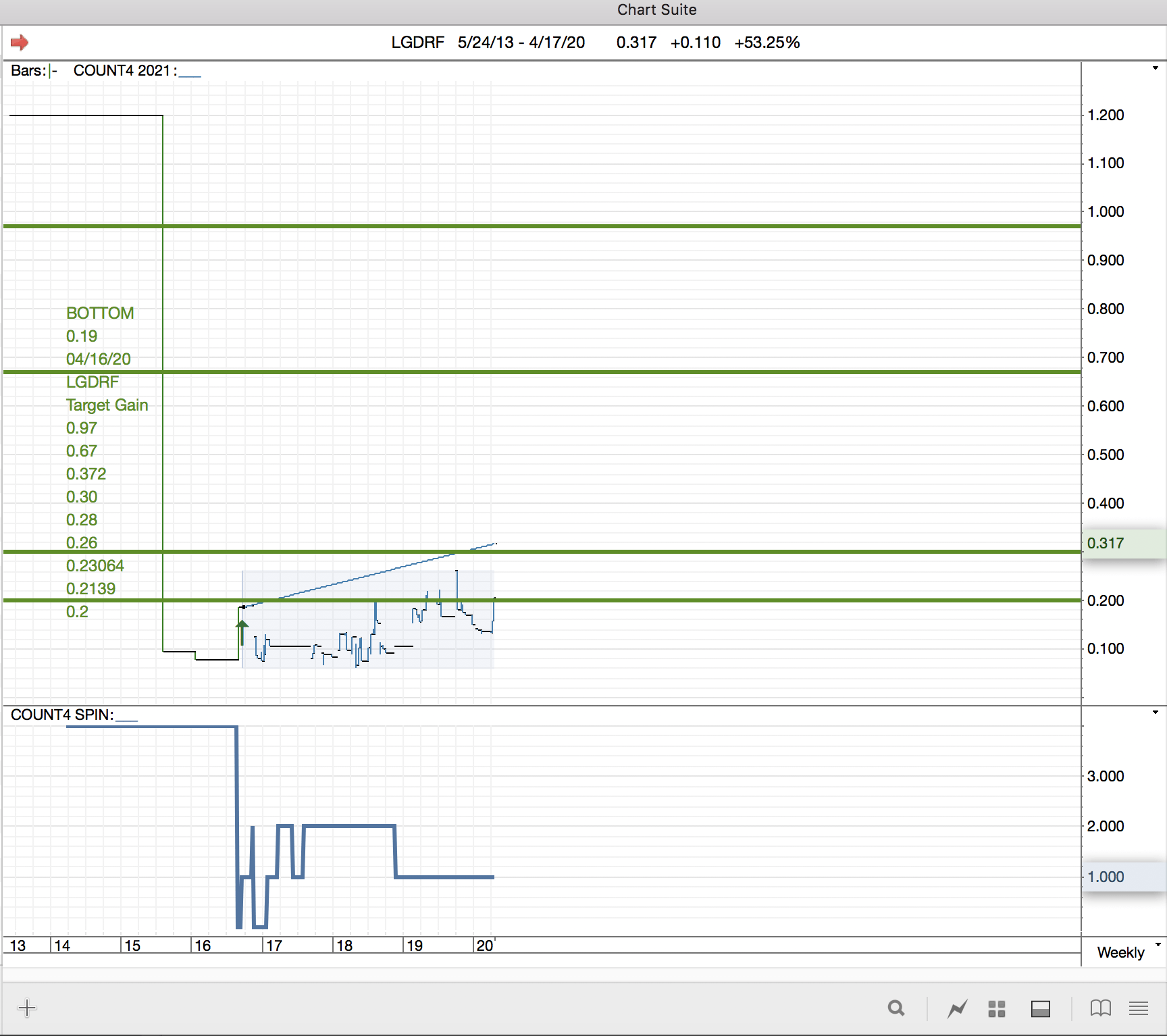The image size is (1167, 1036).
Task: Expand the COUNT4 SPIN pane options arrow
Action: (x=1156, y=713)
